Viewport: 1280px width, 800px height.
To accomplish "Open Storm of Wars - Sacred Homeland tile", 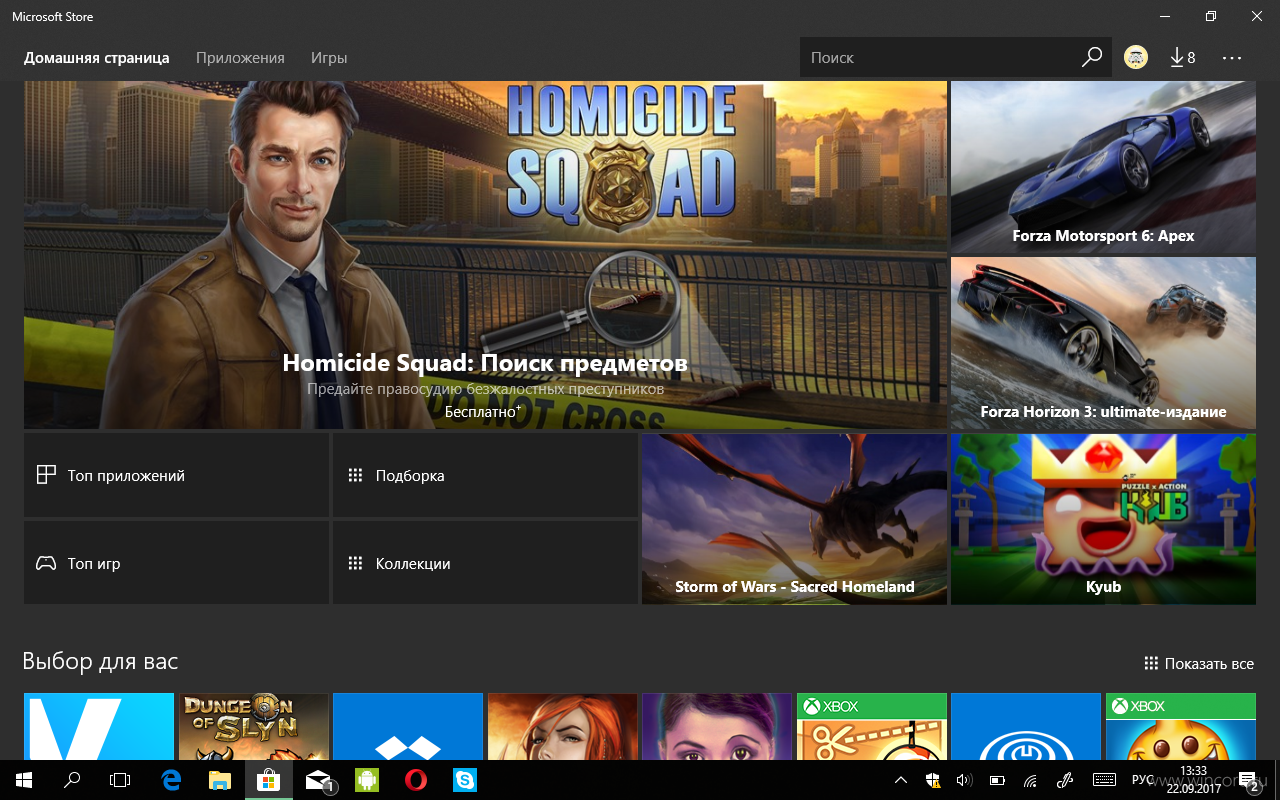I will tap(794, 519).
